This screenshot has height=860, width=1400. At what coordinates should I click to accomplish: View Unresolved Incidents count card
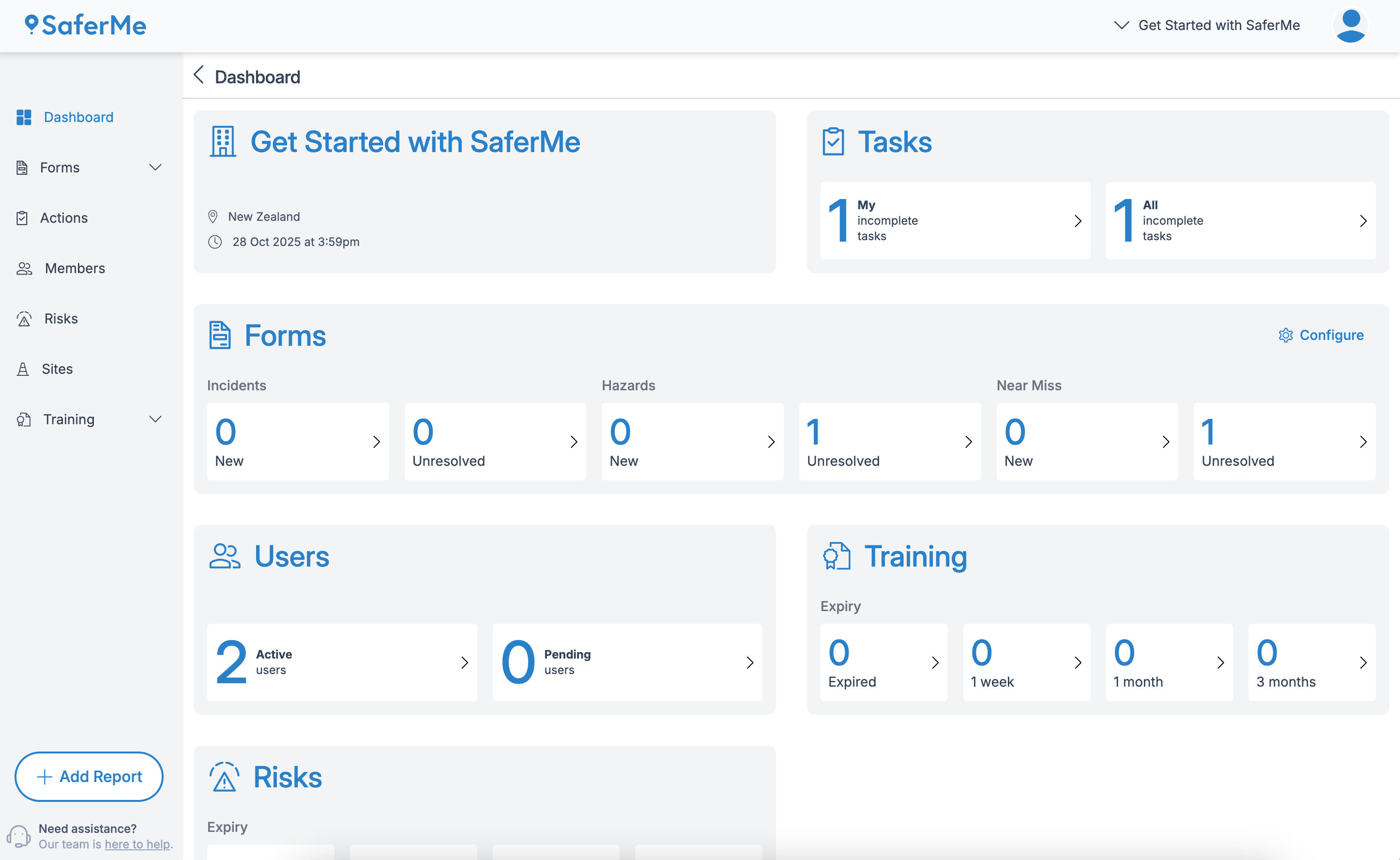(495, 441)
